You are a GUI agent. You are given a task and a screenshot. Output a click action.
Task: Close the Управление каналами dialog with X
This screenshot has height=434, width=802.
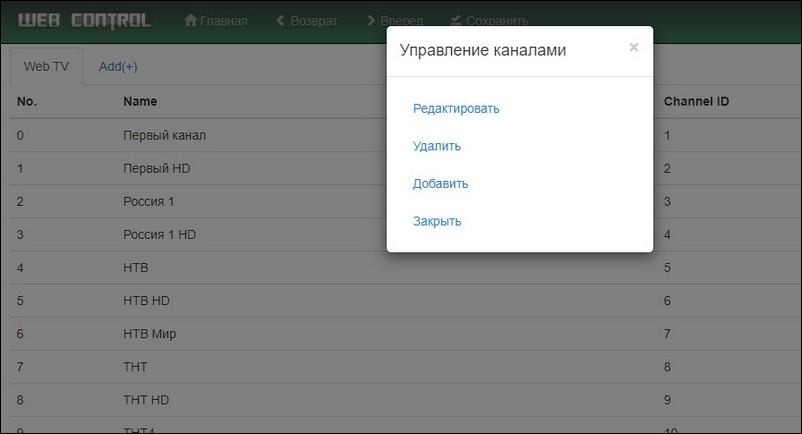[634, 48]
